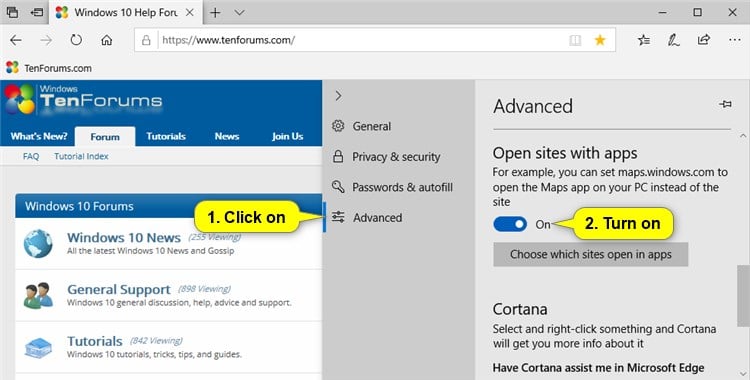Open the News nav tab
Image resolution: width=750 pixels, height=380 pixels.
[x=227, y=136]
